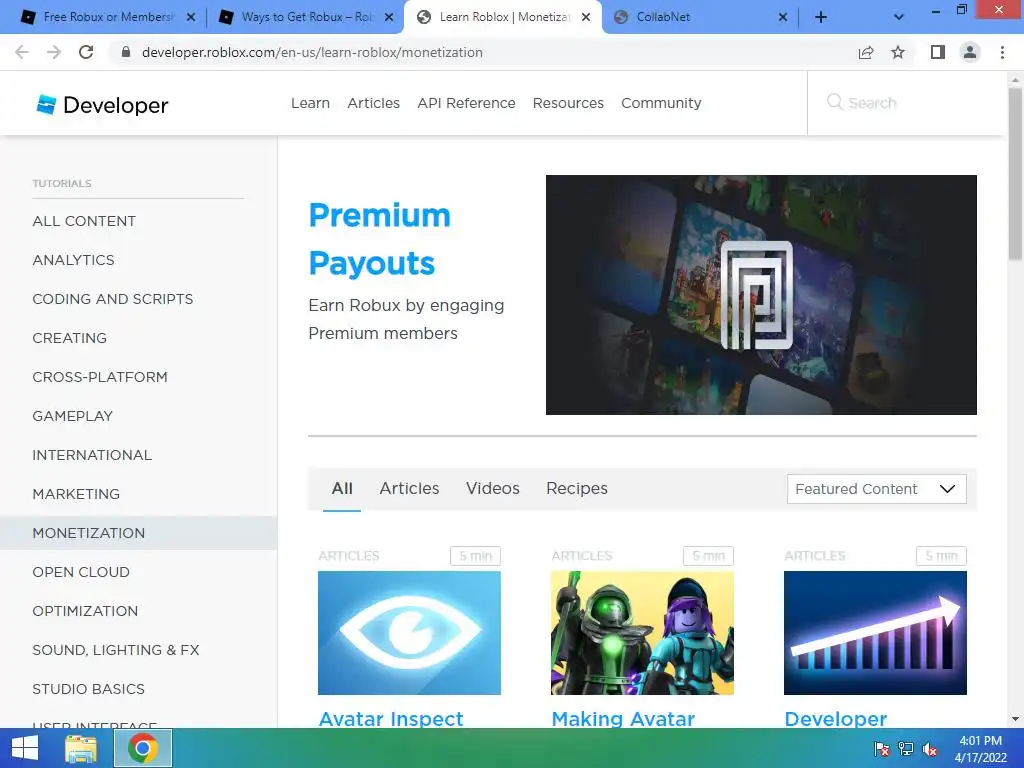Toggle the browser side panel icon

pyautogui.click(x=938, y=52)
